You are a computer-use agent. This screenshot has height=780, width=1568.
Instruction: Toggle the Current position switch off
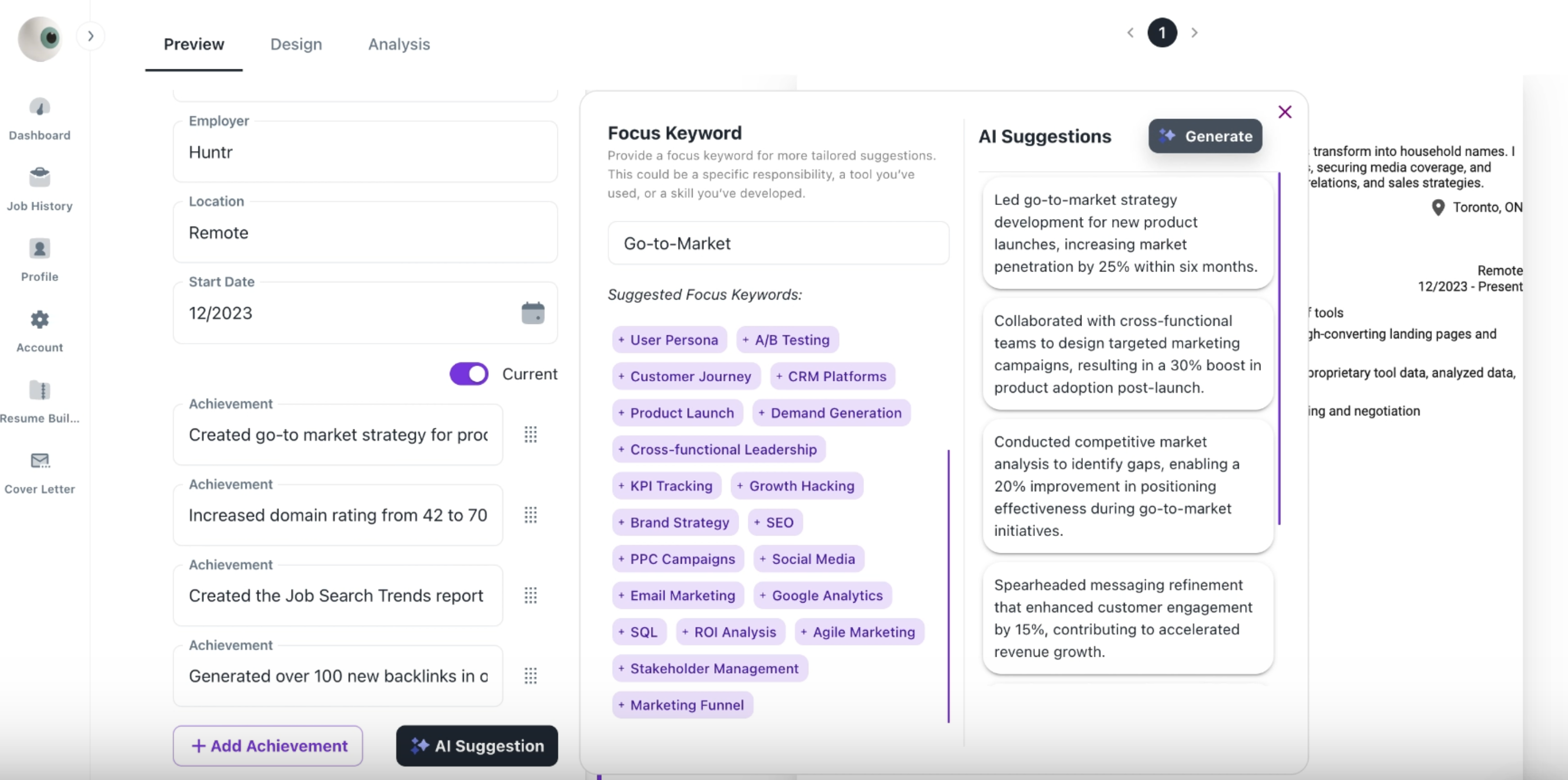click(x=469, y=374)
